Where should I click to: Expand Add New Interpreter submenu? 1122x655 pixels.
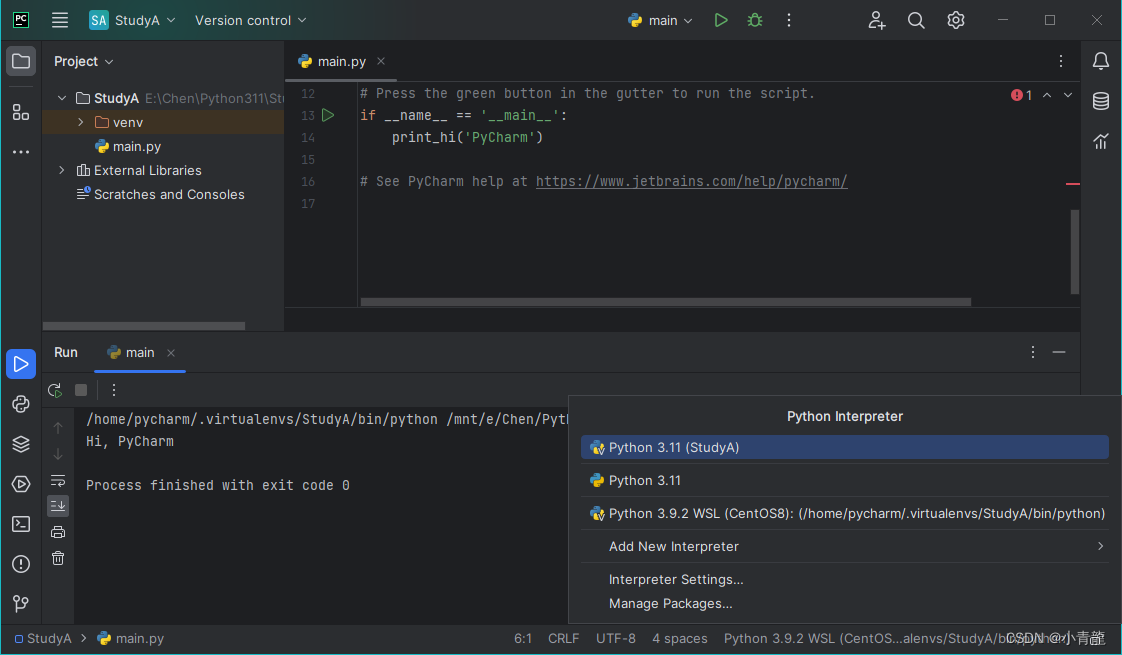(x=845, y=546)
